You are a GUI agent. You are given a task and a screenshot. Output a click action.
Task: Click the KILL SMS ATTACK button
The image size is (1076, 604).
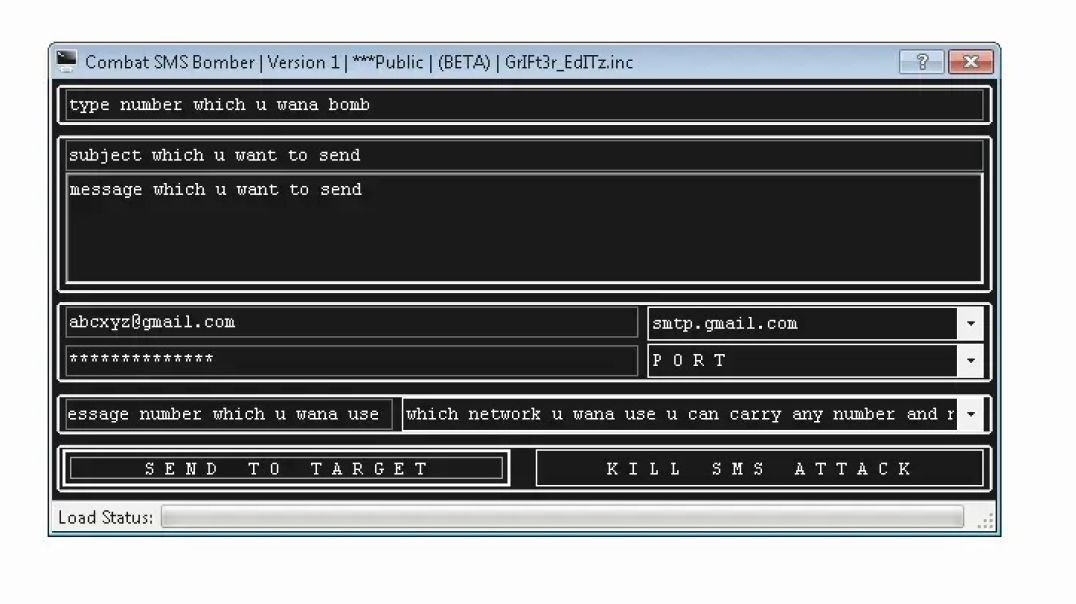click(761, 467)
